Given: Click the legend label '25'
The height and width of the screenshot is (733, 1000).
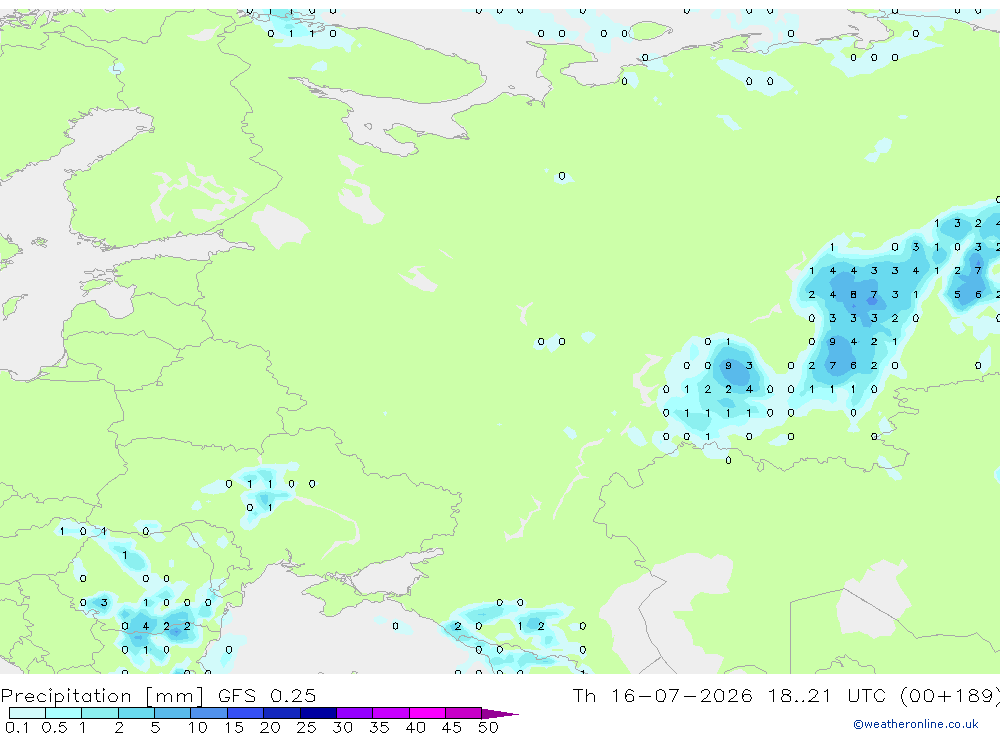Looking at the screenshot, I should (x=306, y=727).
